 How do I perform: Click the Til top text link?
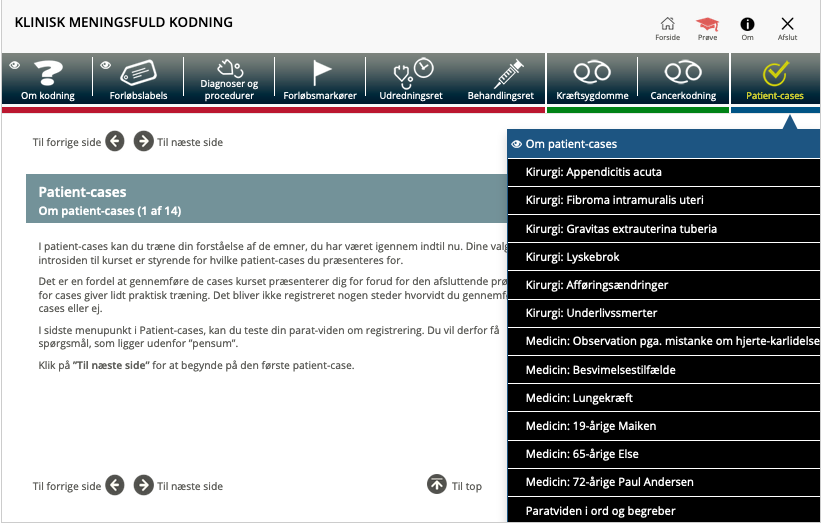click(467, 487)
